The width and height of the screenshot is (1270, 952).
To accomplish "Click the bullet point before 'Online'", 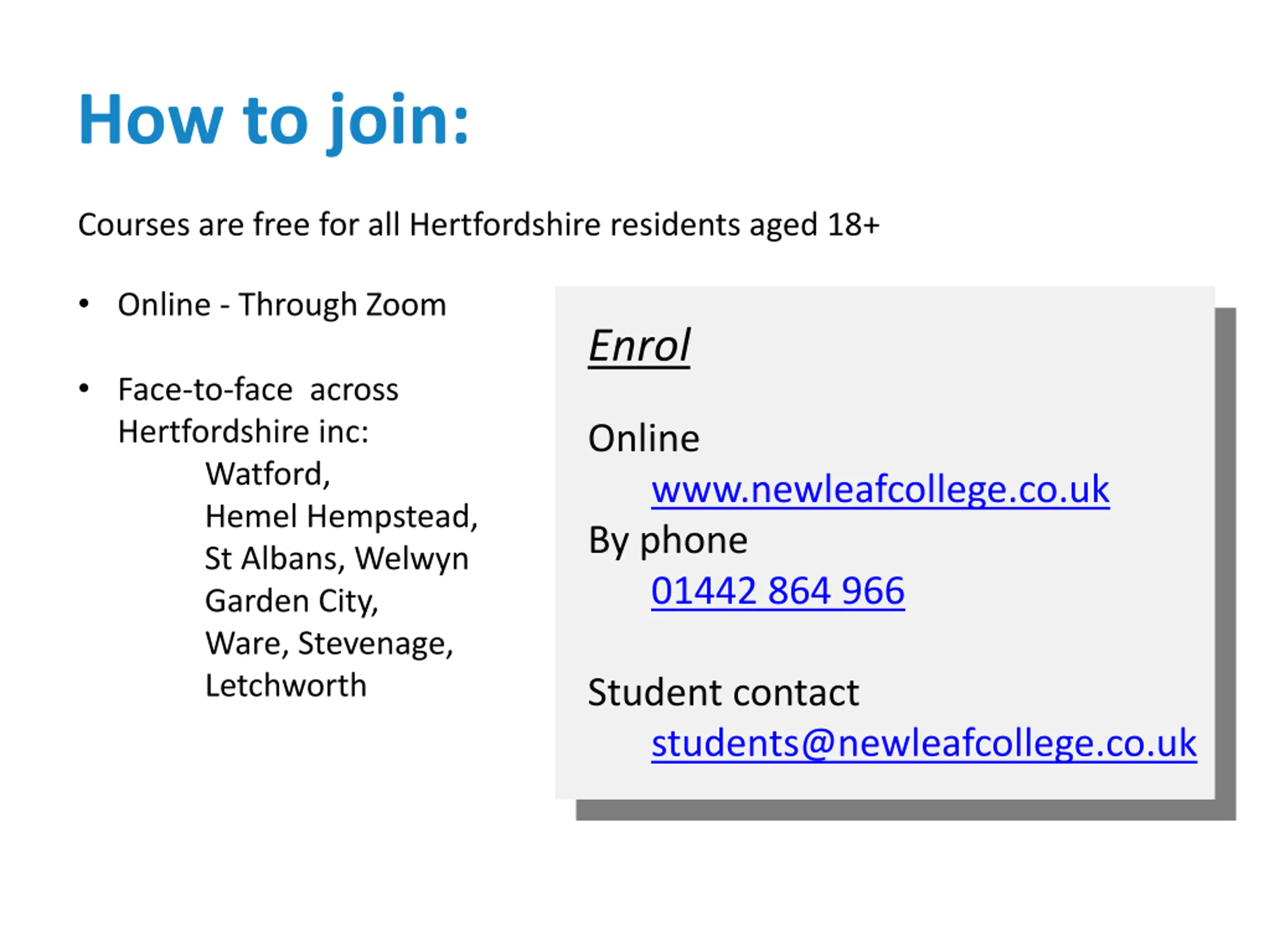I will 84,304.
